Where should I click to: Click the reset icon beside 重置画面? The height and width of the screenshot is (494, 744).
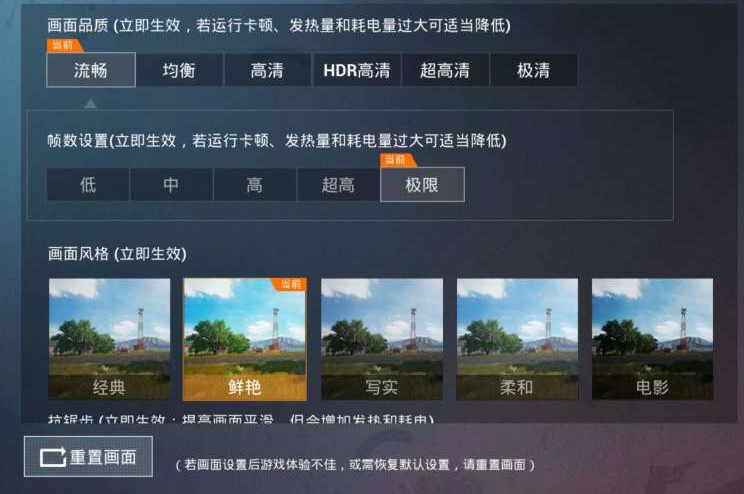click(53, 457)
